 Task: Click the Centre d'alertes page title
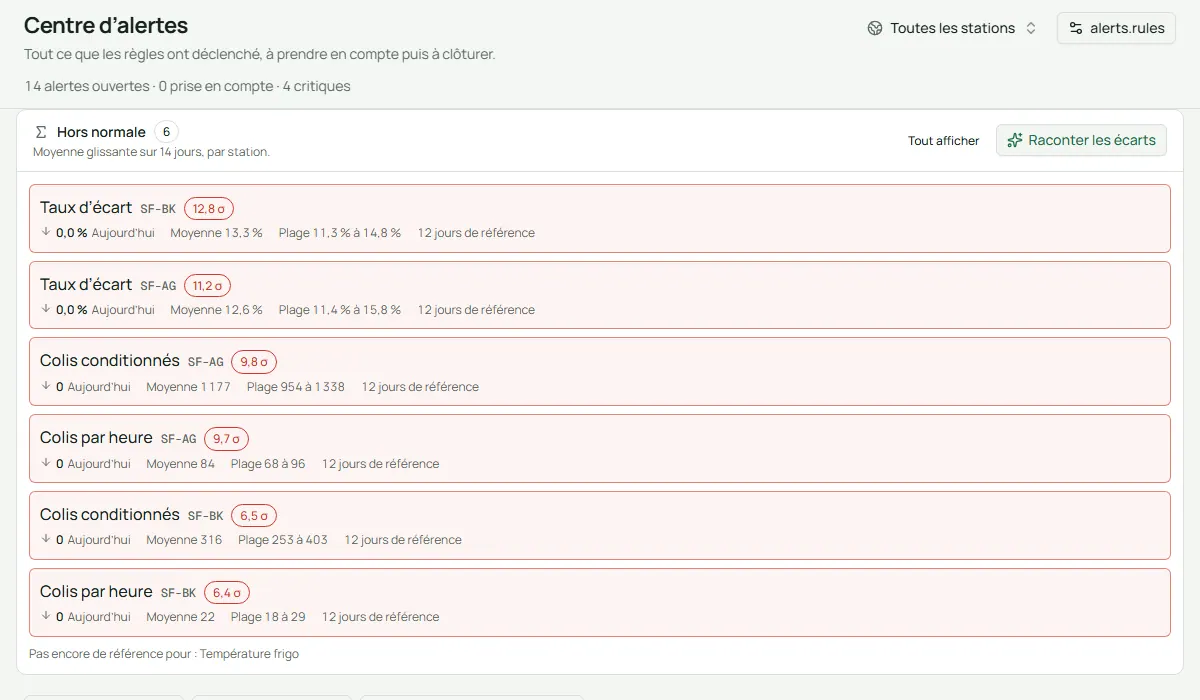(x=106, y=26)
